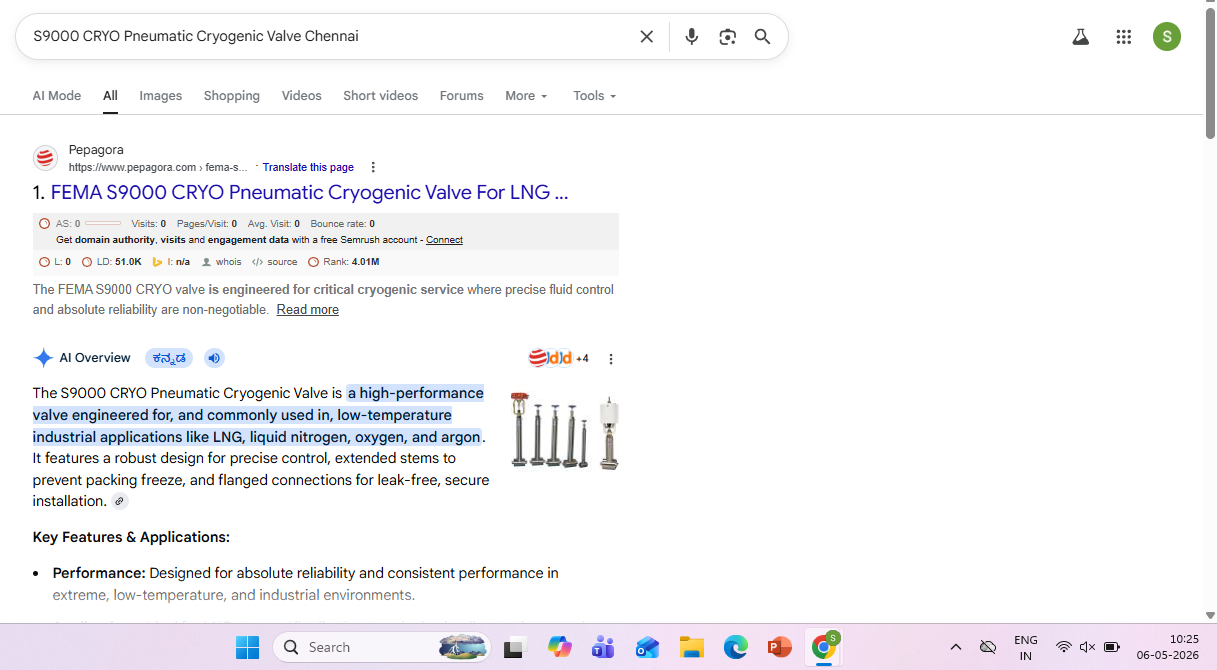Viewport: 1217px width, 670px height.
Task: Open Google Lens image search
Action: [727, 37]
